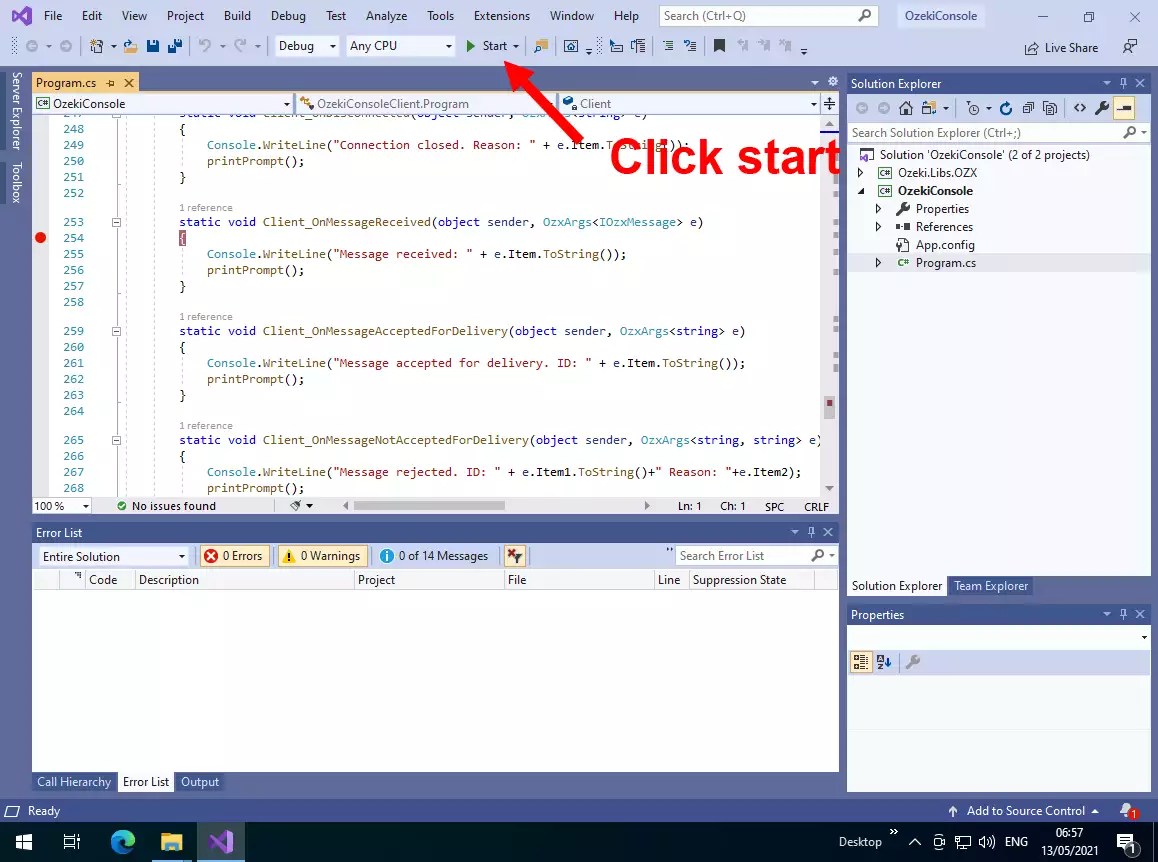1158x862 pixels.
Task: Open the Properties window wrench icon
Action: tap(1100, 107)
